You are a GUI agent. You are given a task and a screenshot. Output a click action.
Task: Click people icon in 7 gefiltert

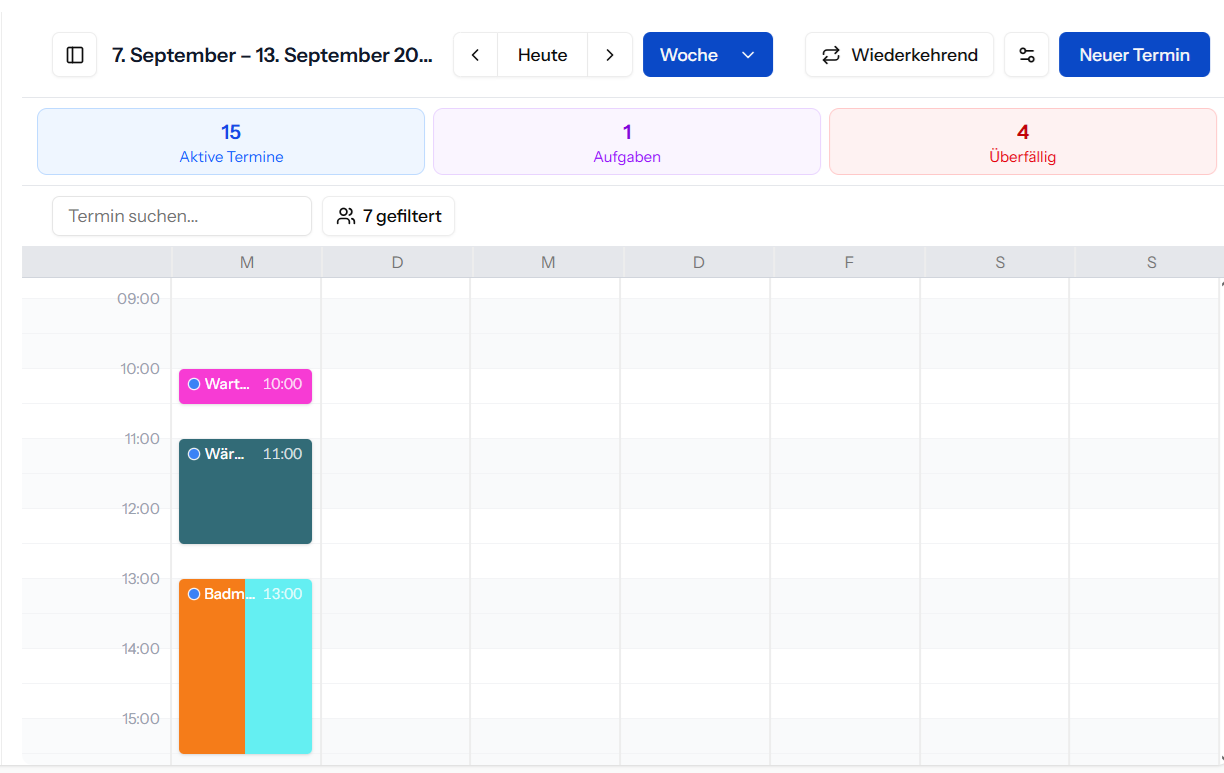coord(346,216)
